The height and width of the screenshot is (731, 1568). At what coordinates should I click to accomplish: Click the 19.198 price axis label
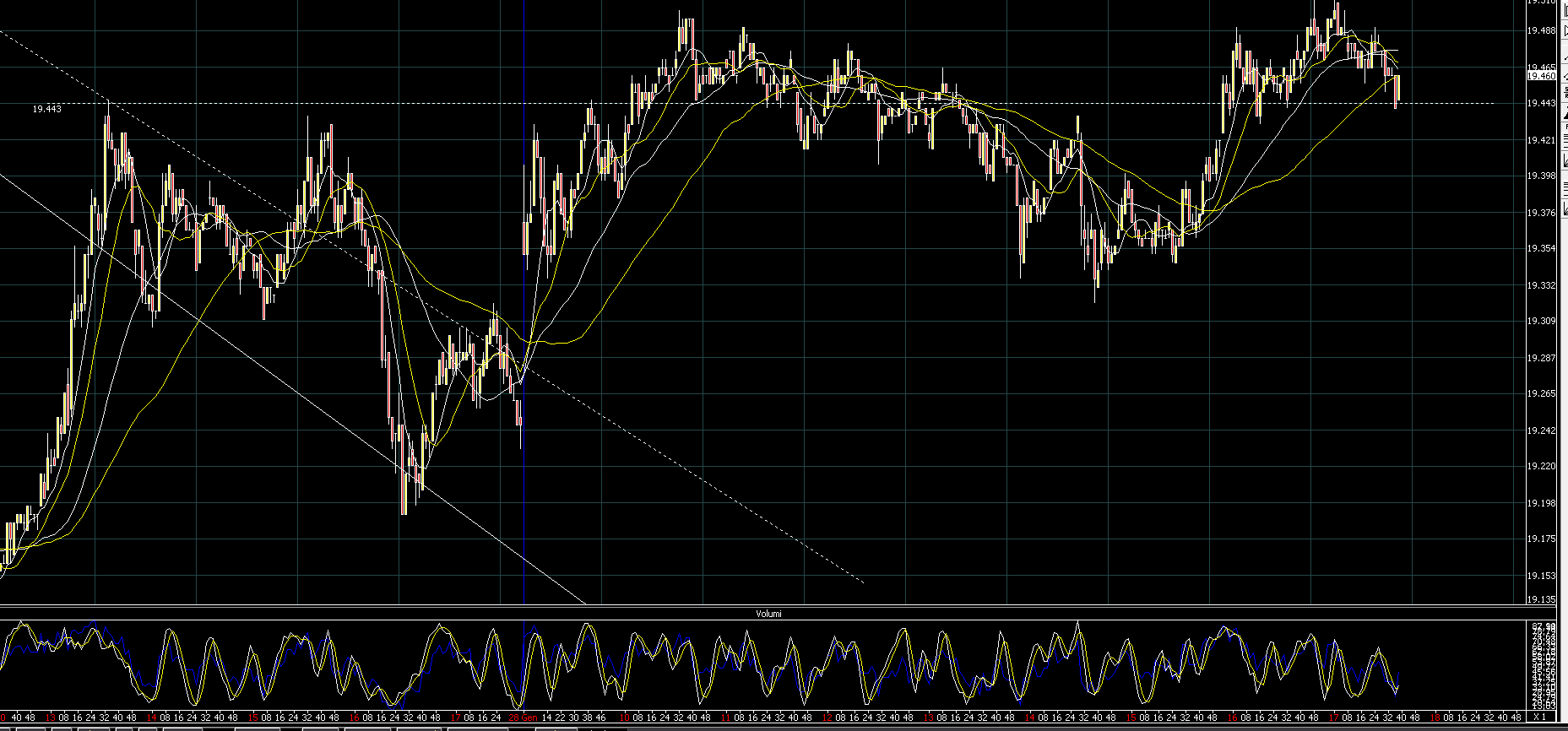1541,503
